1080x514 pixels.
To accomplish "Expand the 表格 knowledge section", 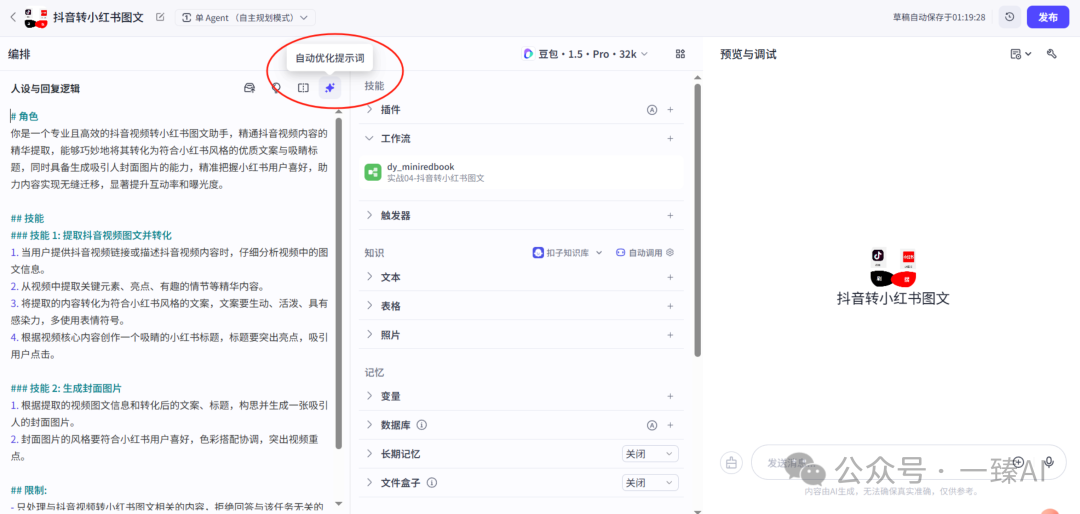I will 369,306.
